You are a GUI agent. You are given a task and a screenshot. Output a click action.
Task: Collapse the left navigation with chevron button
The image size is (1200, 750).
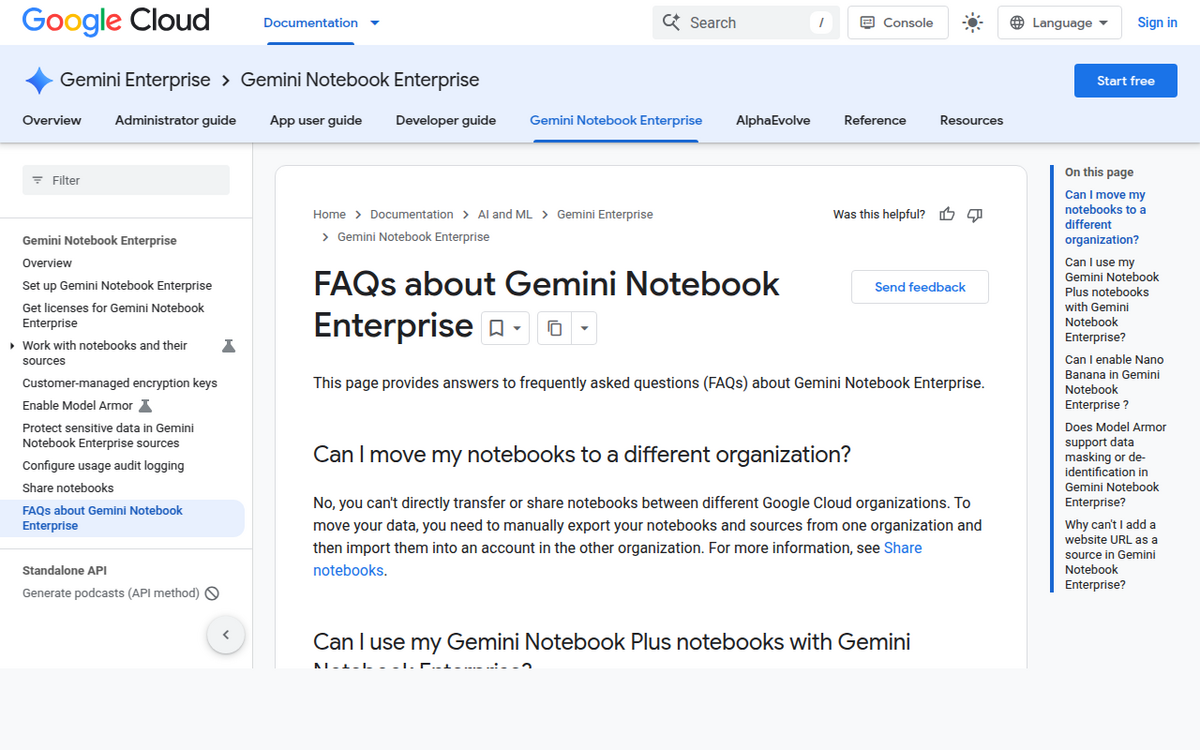click(226, 635)
